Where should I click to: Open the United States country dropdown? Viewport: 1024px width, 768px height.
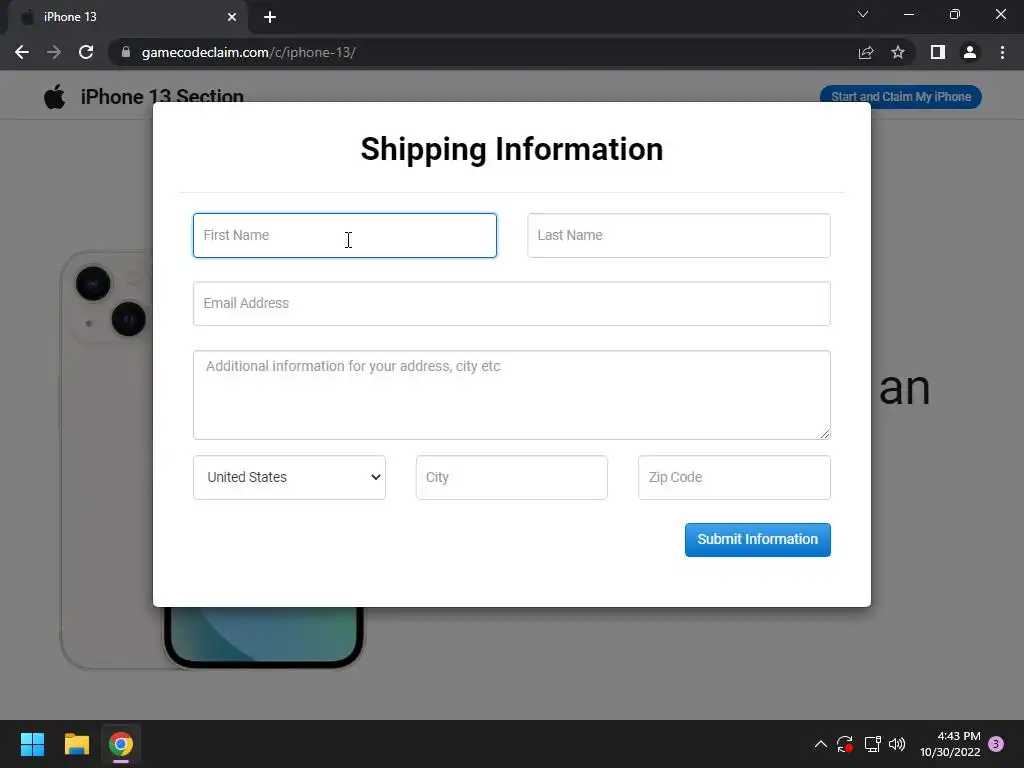coord(289,477)
